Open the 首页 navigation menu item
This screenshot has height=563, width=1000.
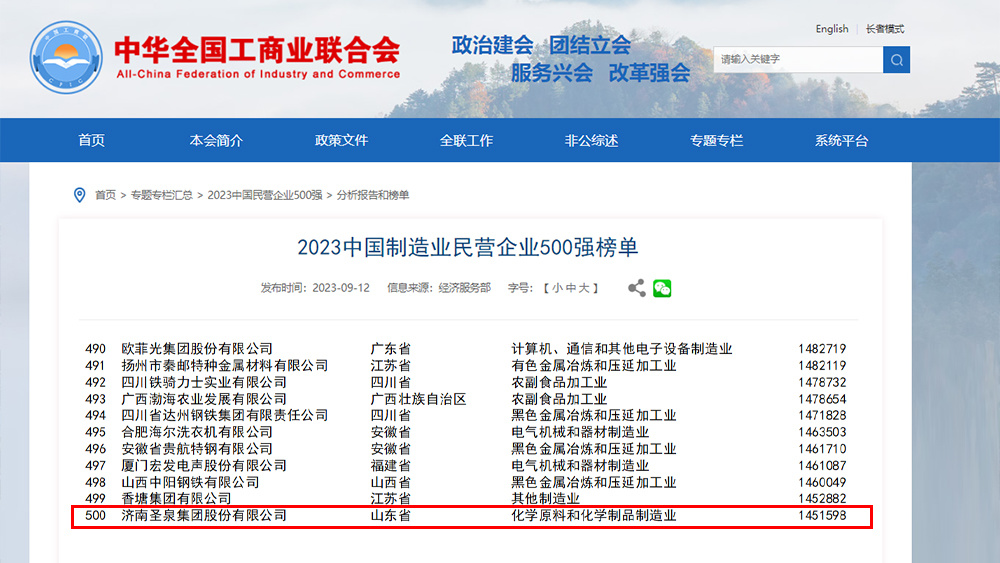click(91, 141)
